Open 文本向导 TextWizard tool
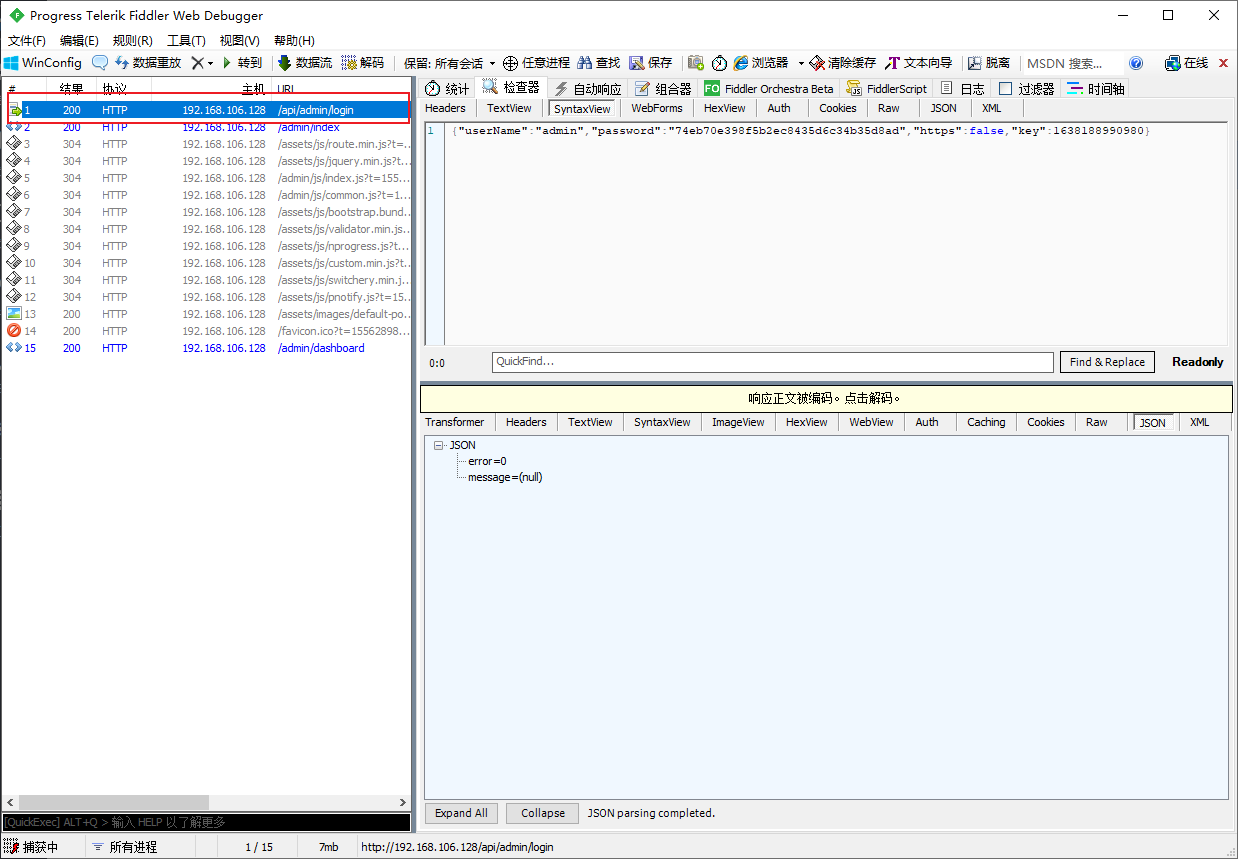 (x=919, y=63)
